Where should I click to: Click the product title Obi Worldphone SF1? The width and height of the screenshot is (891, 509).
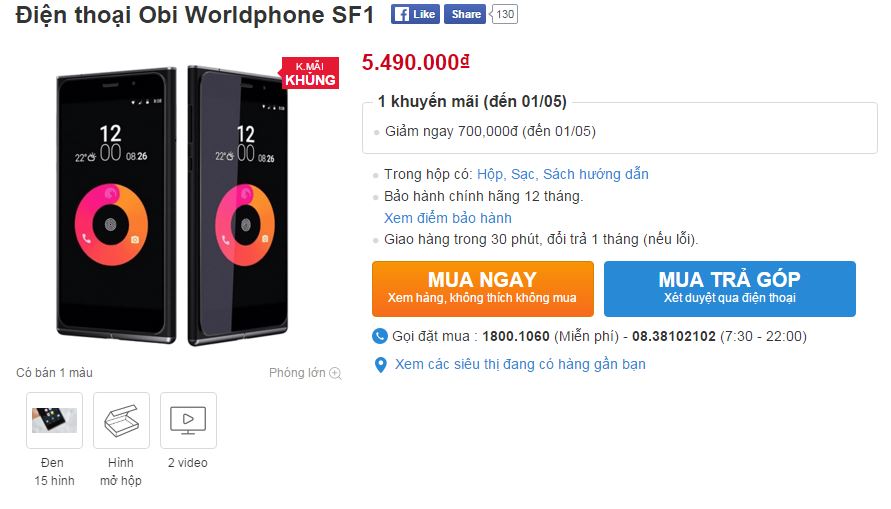tap(195, 16)
